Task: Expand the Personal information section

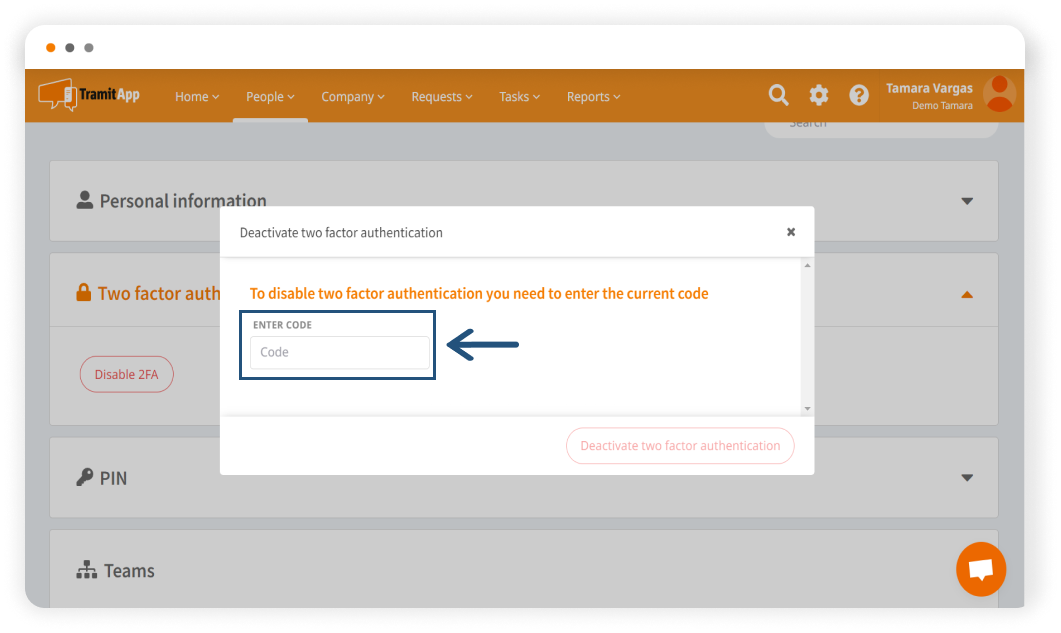Action: pyautogui.click(x=966, y=201)
